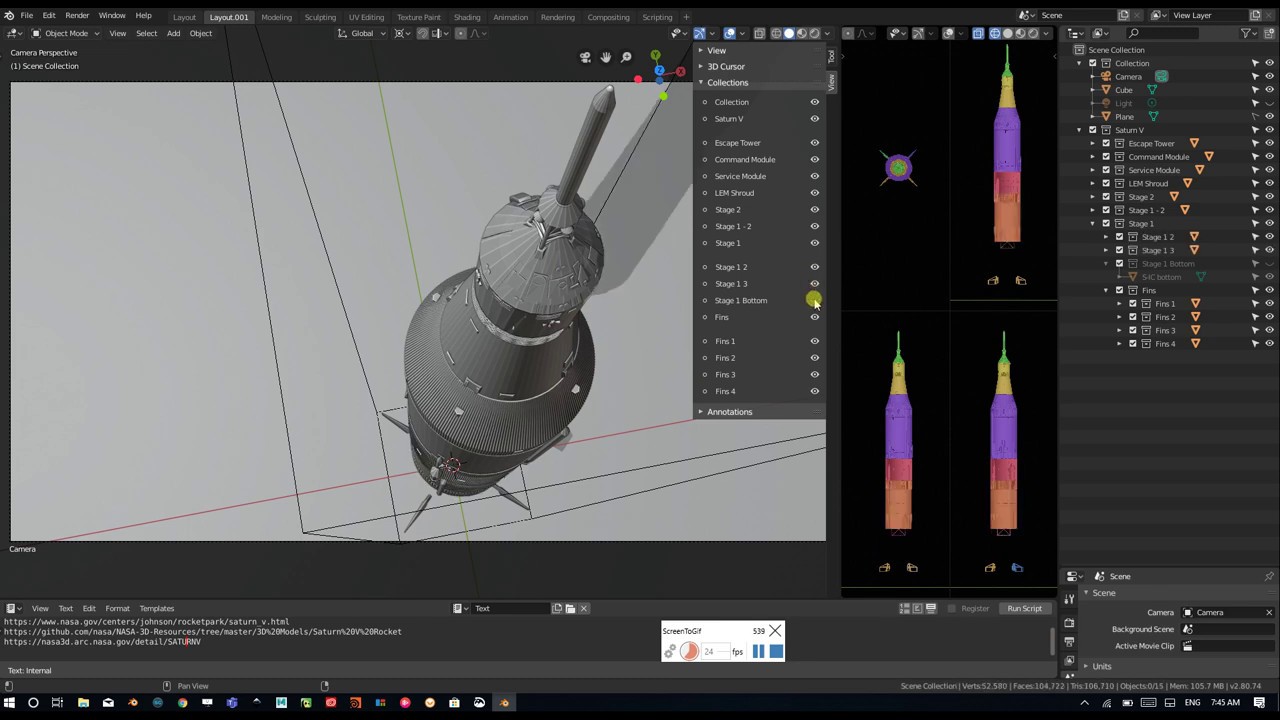This screenshot has height=720, width=1280.
Task: Expand the Annotations section in N-panel
Action: point(728,412)
